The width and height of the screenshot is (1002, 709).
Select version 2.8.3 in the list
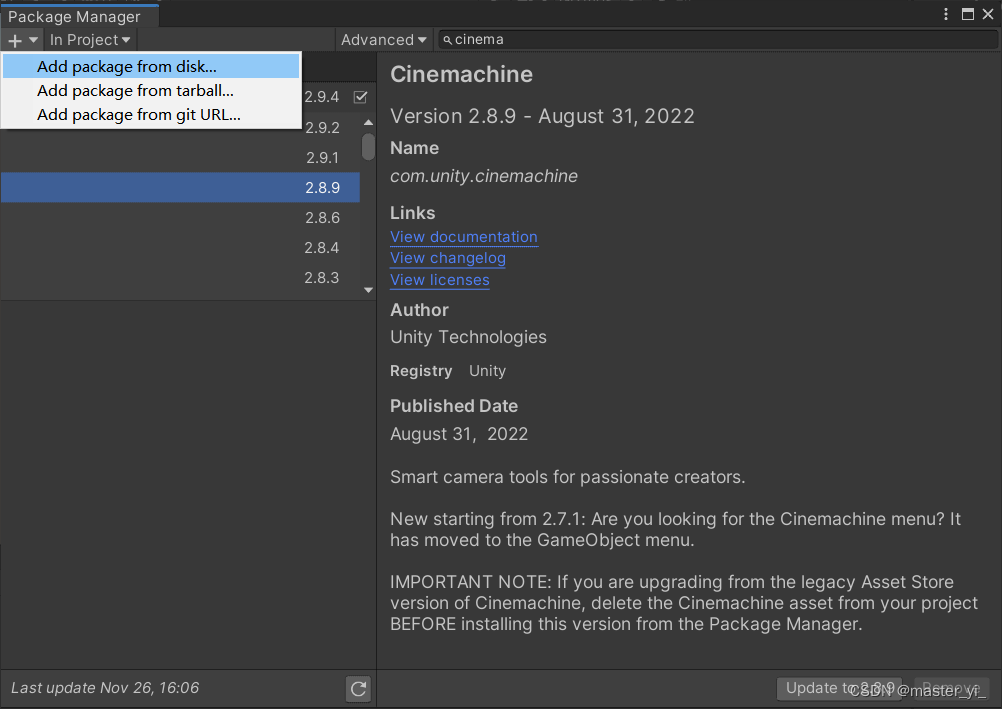[x=180, y=277]
